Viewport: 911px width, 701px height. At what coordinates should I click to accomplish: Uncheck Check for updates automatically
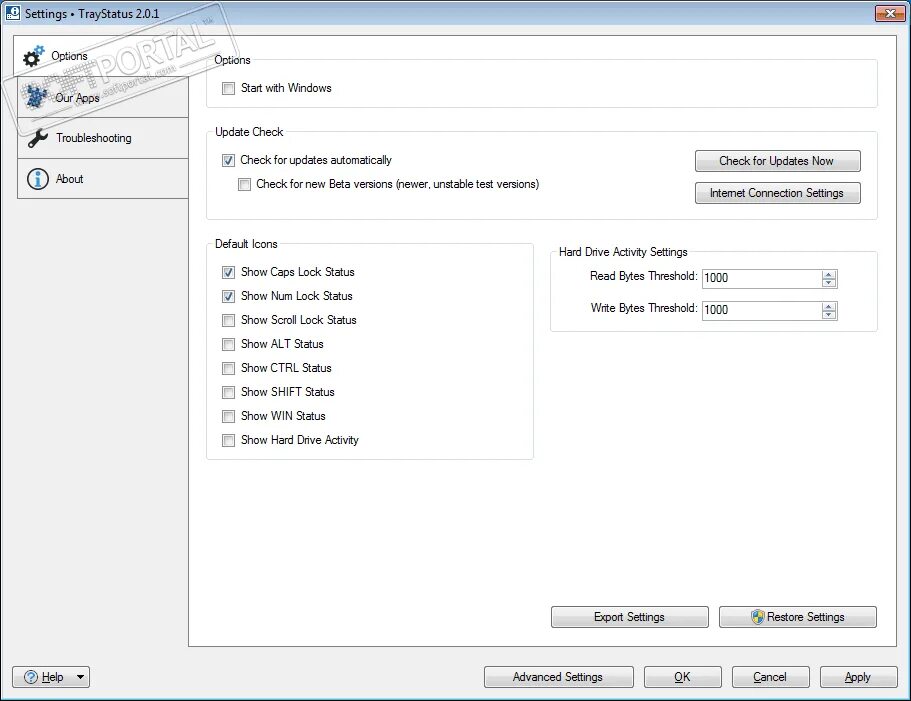[x=228, y=160]
